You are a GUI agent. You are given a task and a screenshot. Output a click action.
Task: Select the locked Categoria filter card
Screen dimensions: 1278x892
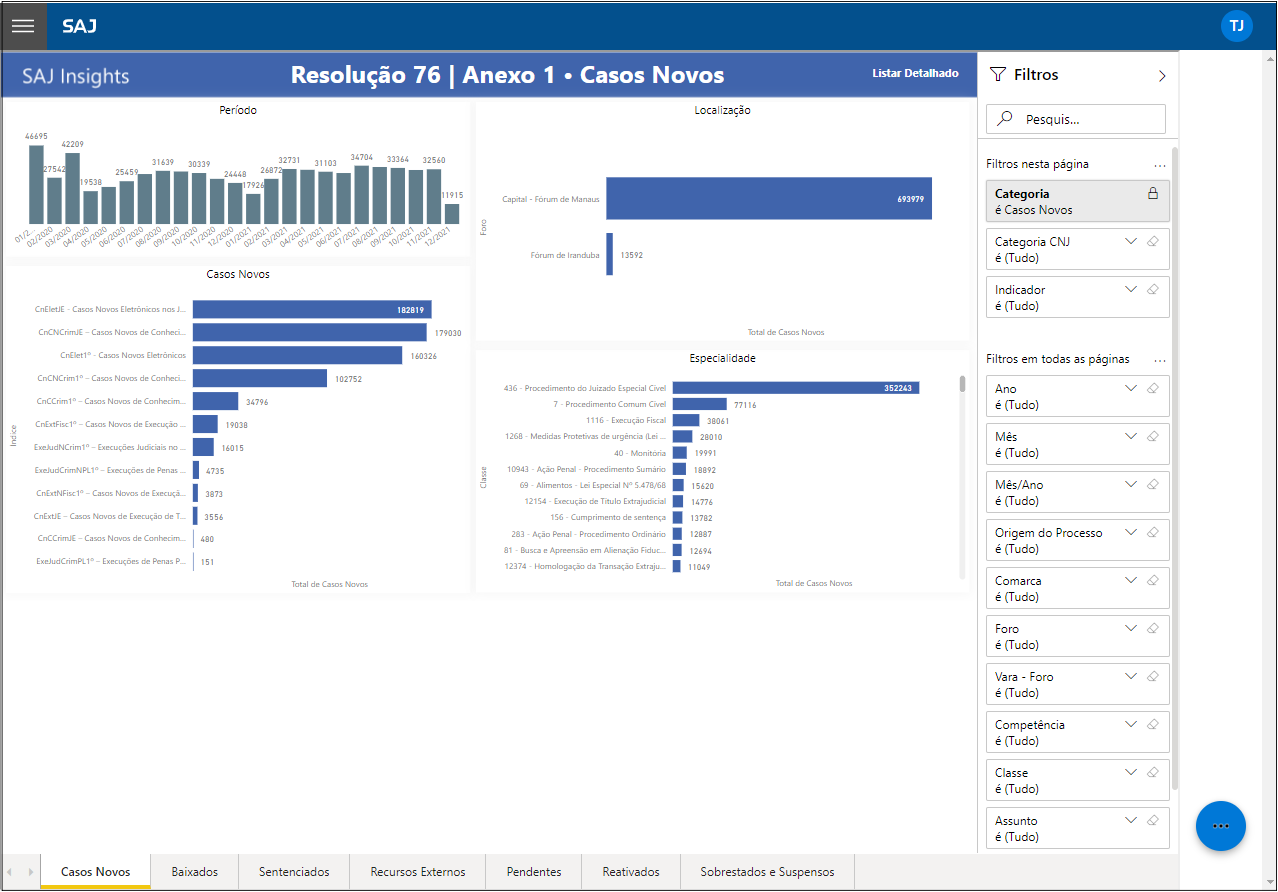(x=1077, y=201)
